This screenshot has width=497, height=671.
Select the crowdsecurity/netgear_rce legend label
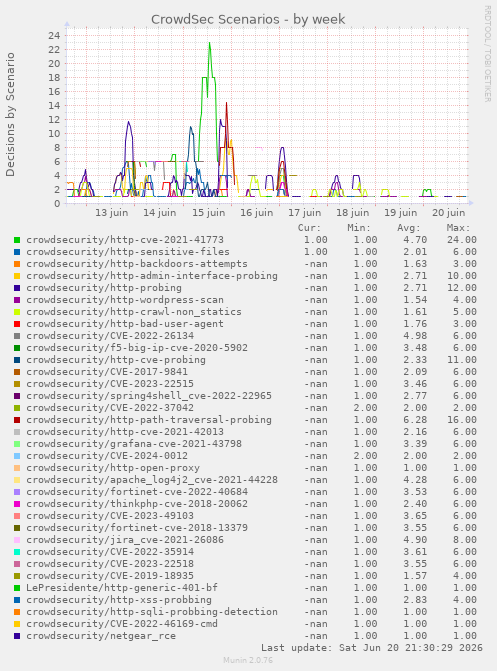pyautogui.click(x=101, y=635)
